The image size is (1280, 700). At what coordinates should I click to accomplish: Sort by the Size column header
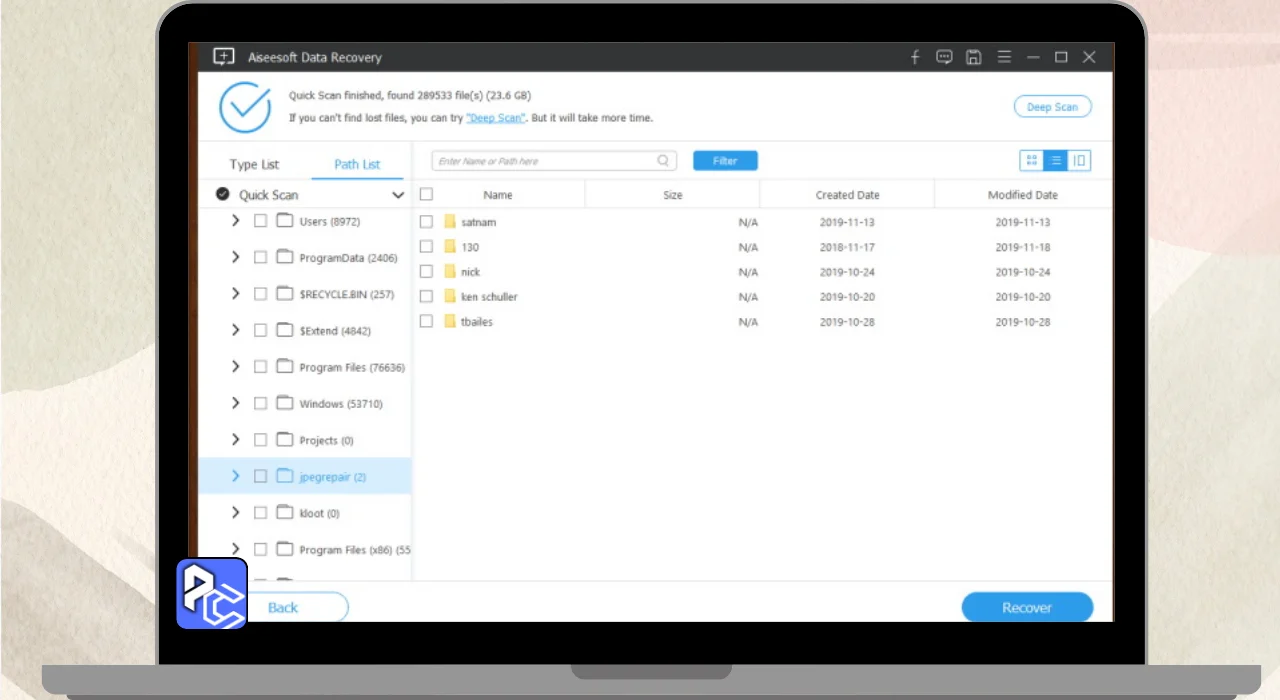click(x=673, y=195)
